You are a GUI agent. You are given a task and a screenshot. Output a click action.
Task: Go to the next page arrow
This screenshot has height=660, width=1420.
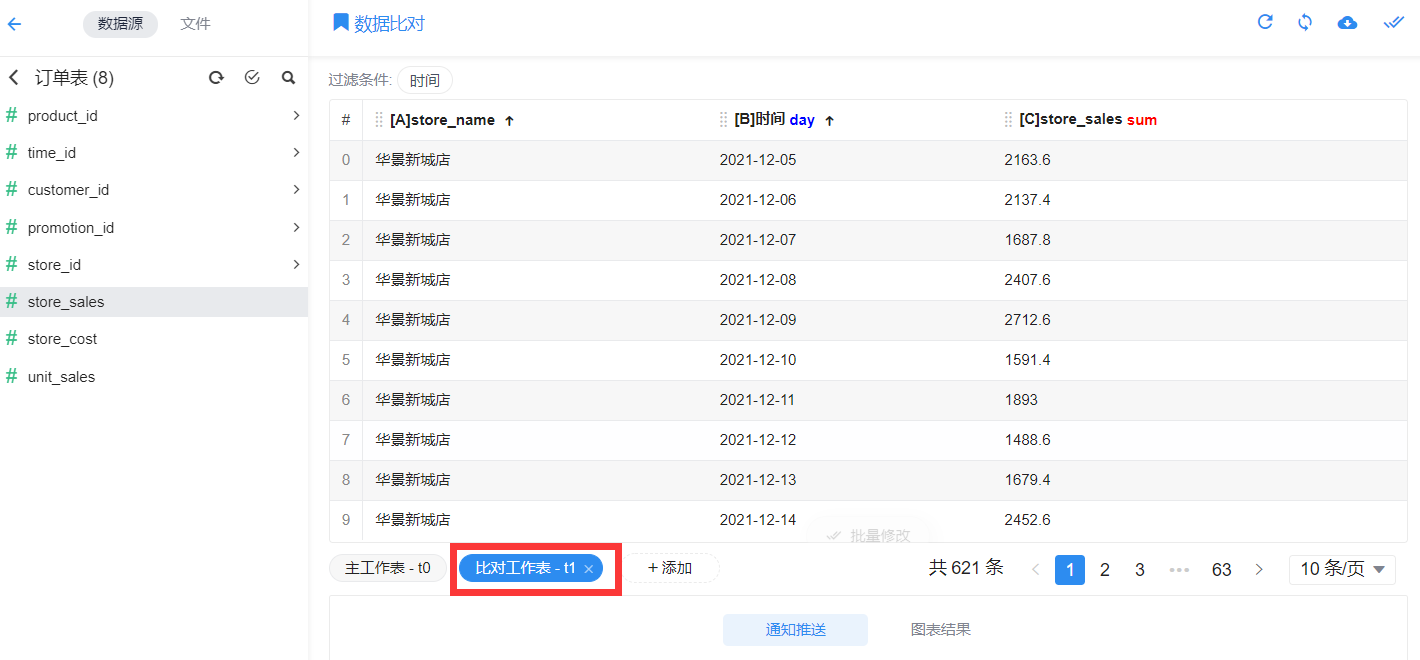coord(1259,570)
